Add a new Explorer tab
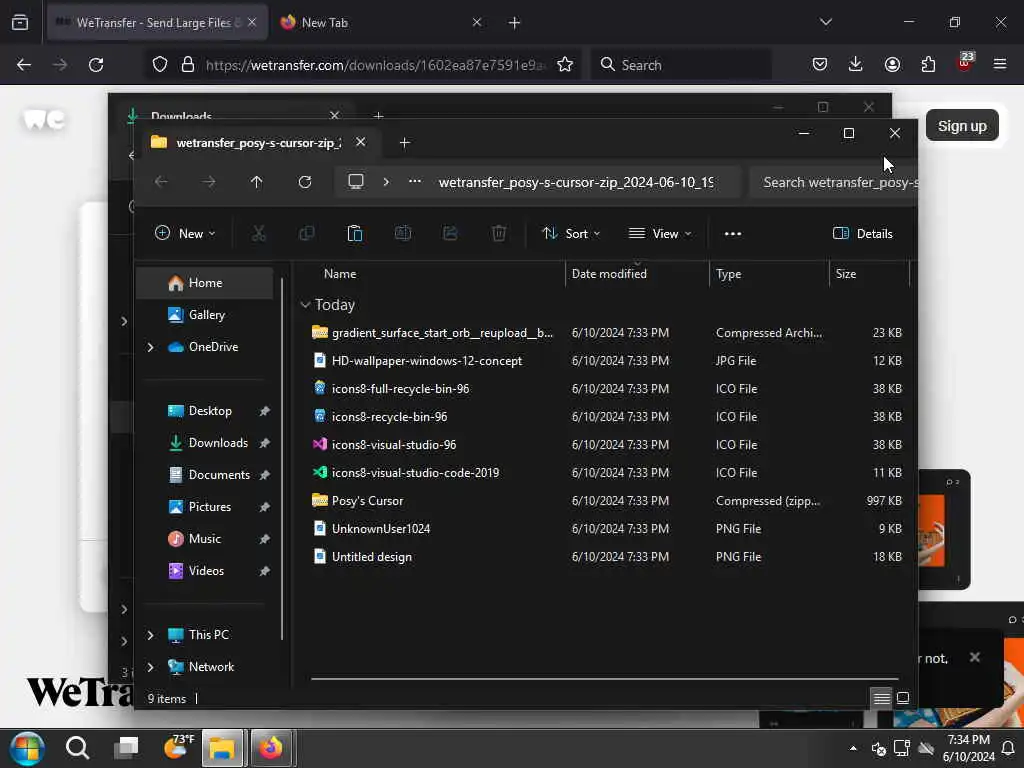This screenshot has width=1024, height=768. (404, 142)
